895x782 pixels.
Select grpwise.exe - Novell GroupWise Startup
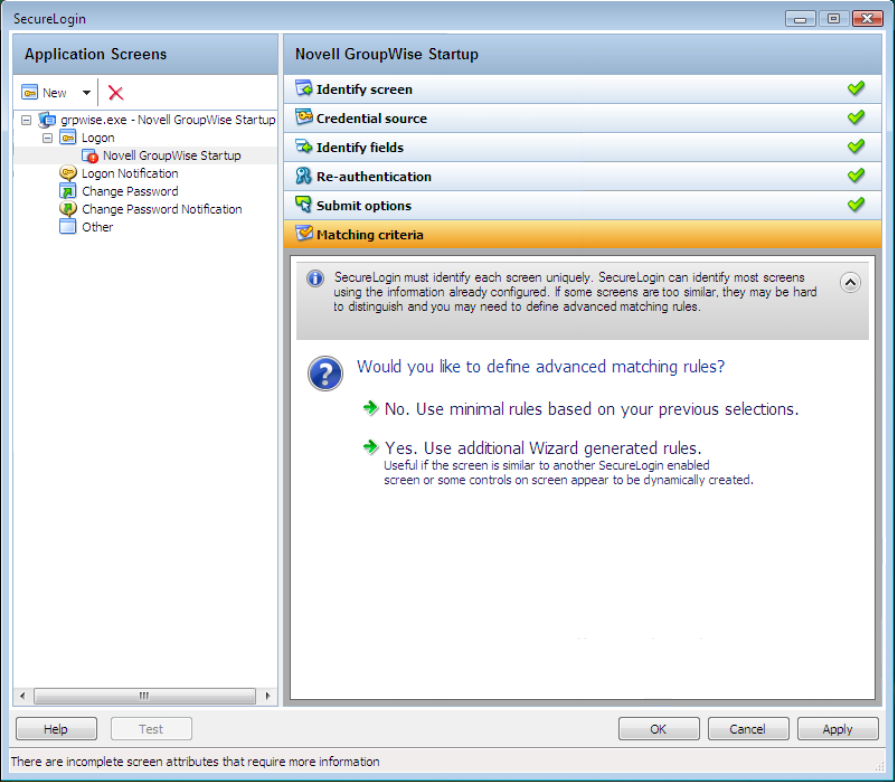click(x=168, y=120)
